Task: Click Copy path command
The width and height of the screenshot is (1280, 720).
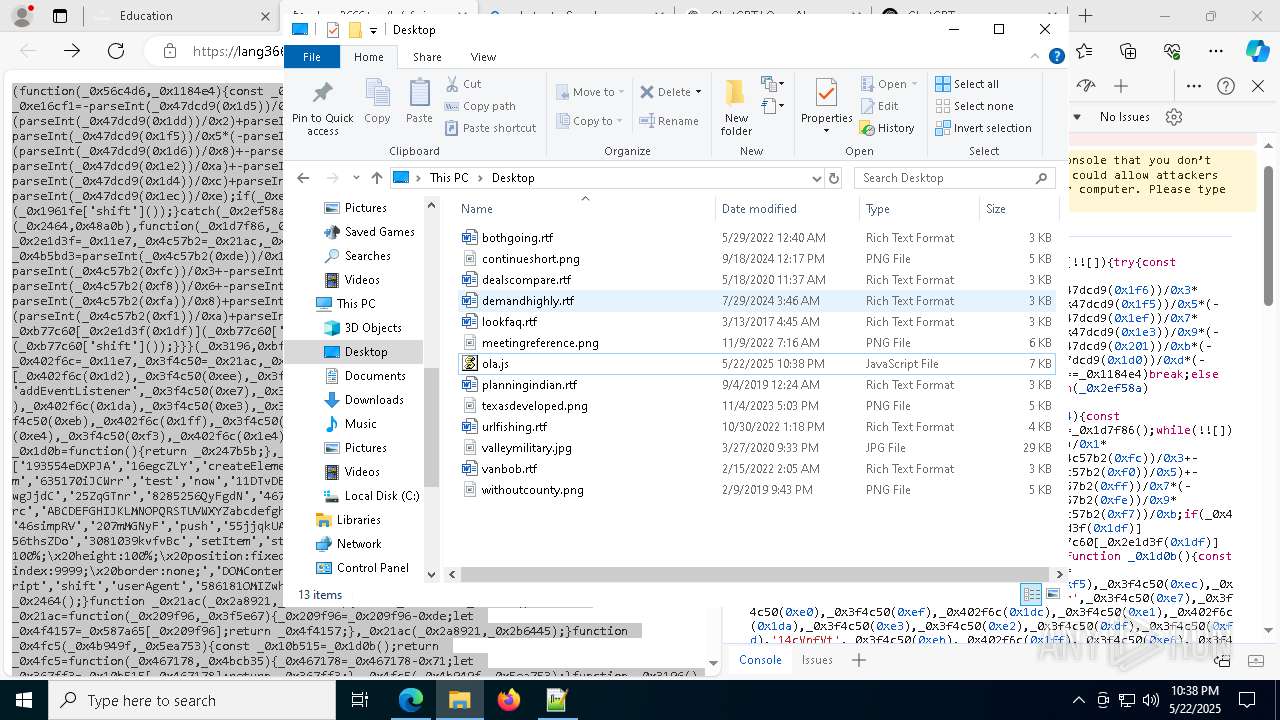Action: pyautogui.click(x=480, y=106)
